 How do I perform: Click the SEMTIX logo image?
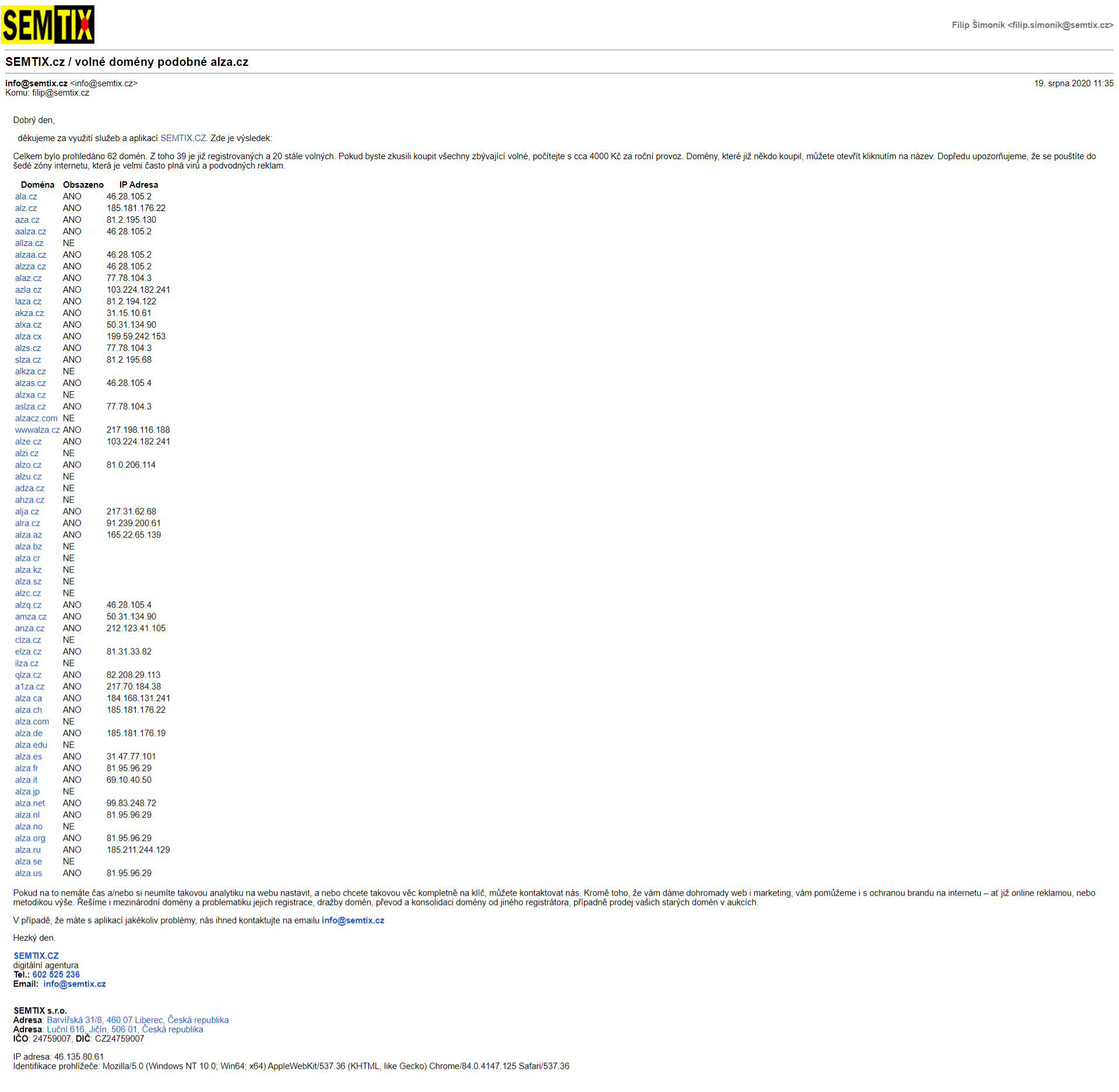(x=48, y=24)
